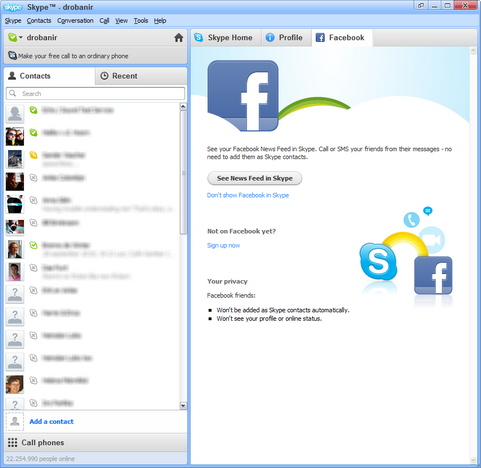
Task: Open the online status dropdown beside drobanir
Action: click(x=15, y=37)
